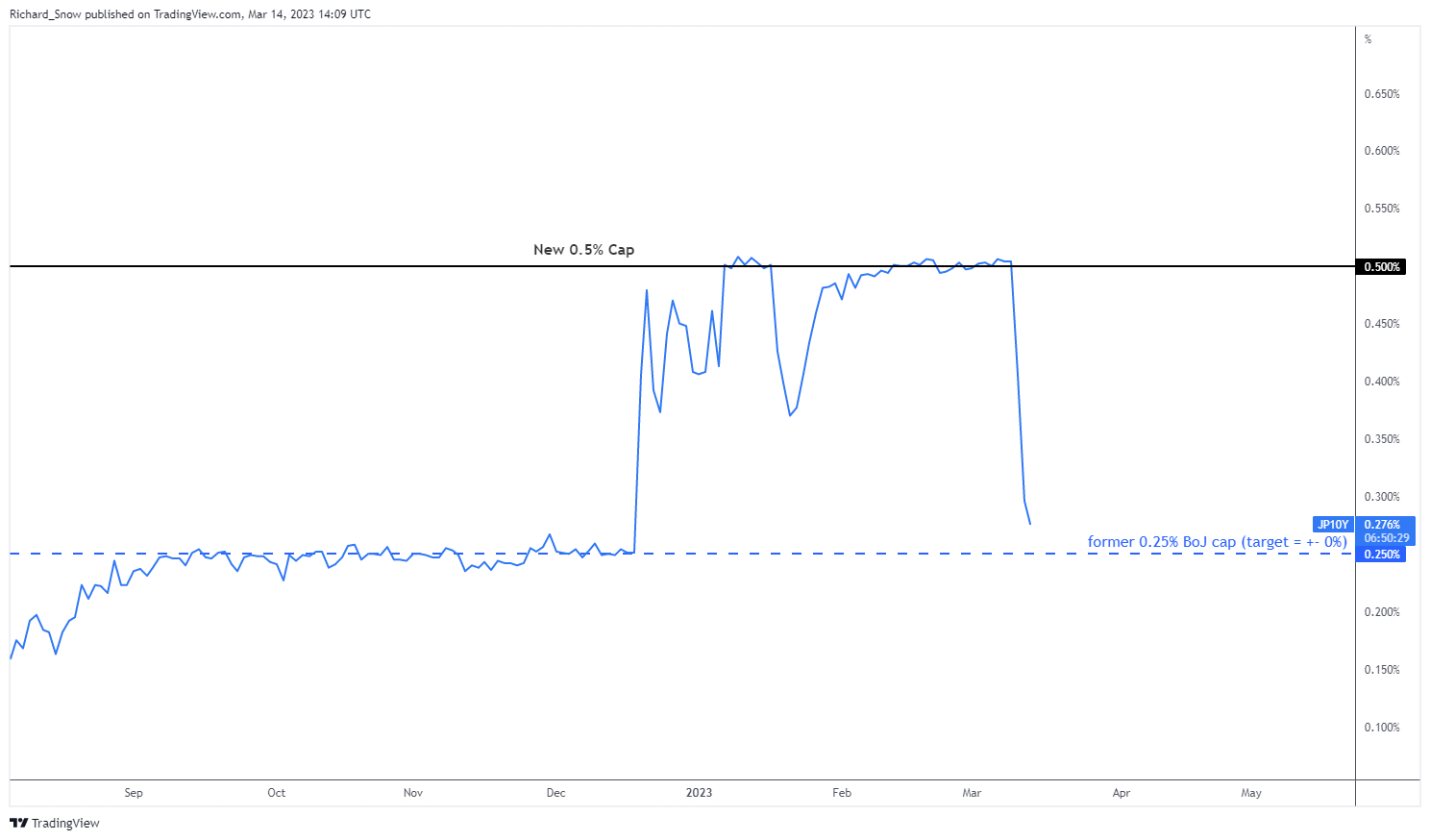1430x840 pixels.
Task: Click the 0.276% current price label
Action: (1382, 525)
